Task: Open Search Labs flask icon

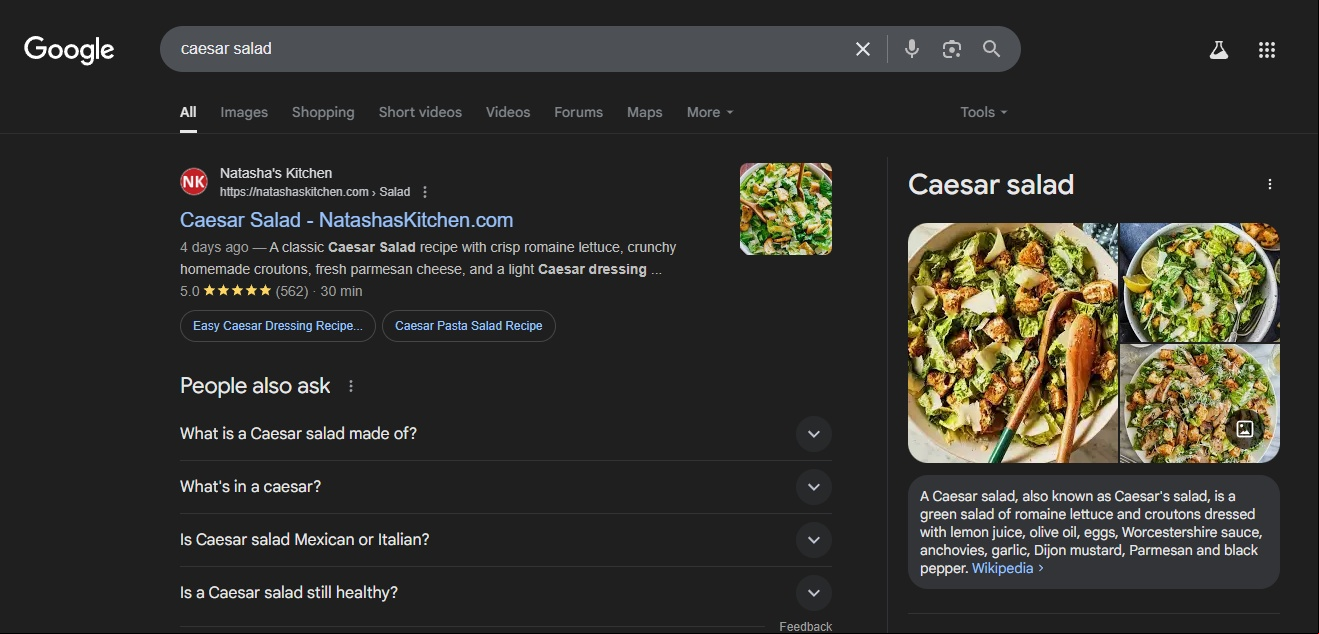Action: pos(1218,50)
